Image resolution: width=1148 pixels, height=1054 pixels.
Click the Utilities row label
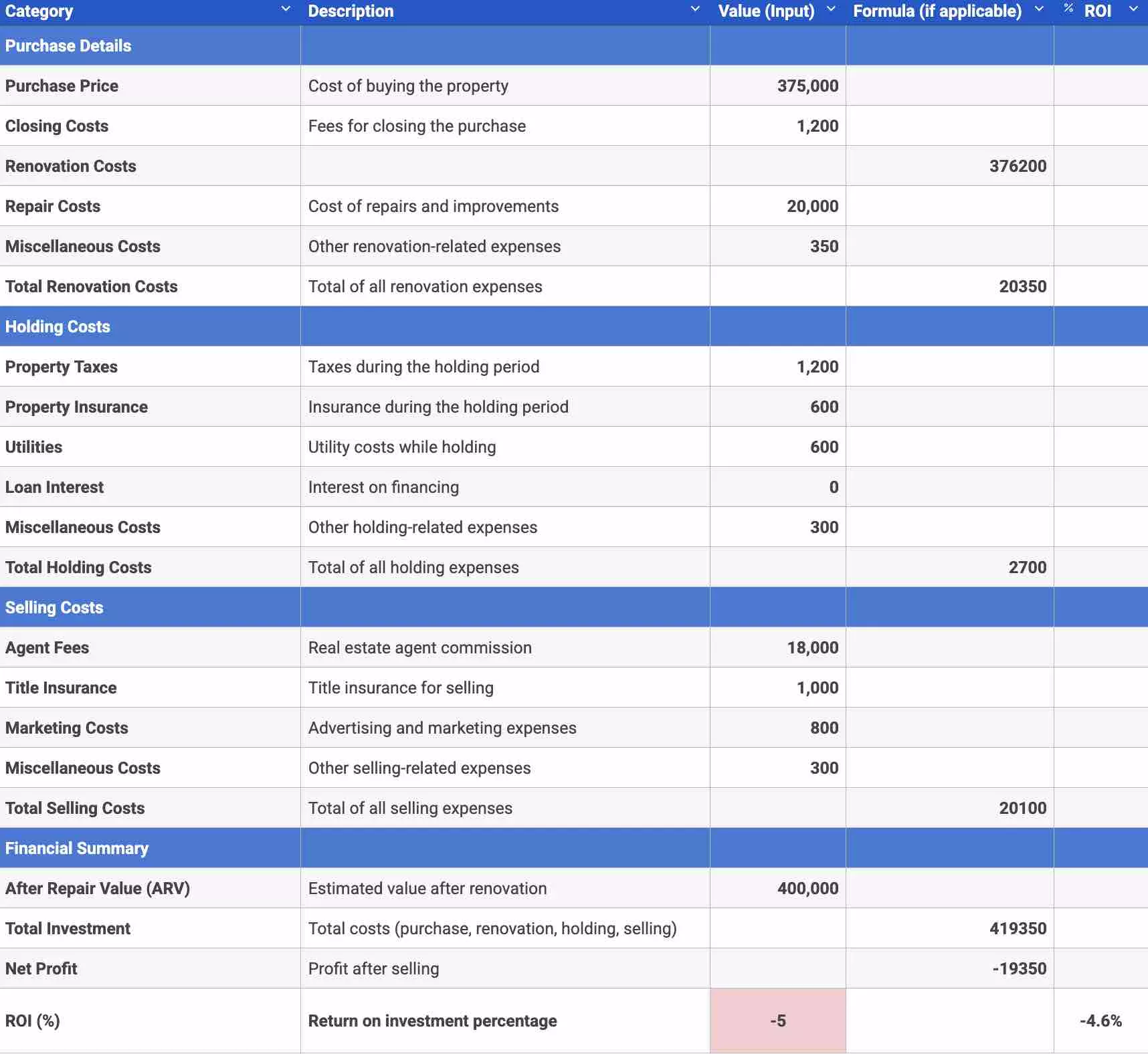[33, 447]
